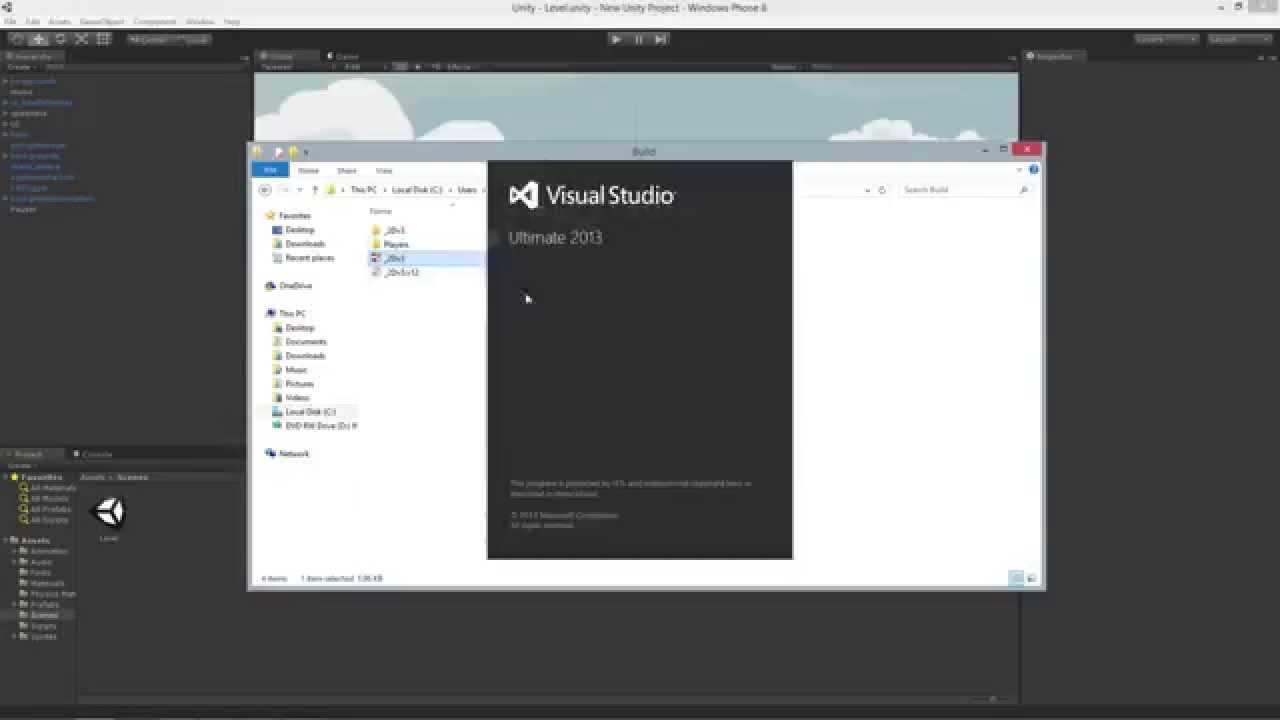This screenshot has width=1280, height=720.
Task: Click the Pause button in Unity
Action: (x=638, y=39)
